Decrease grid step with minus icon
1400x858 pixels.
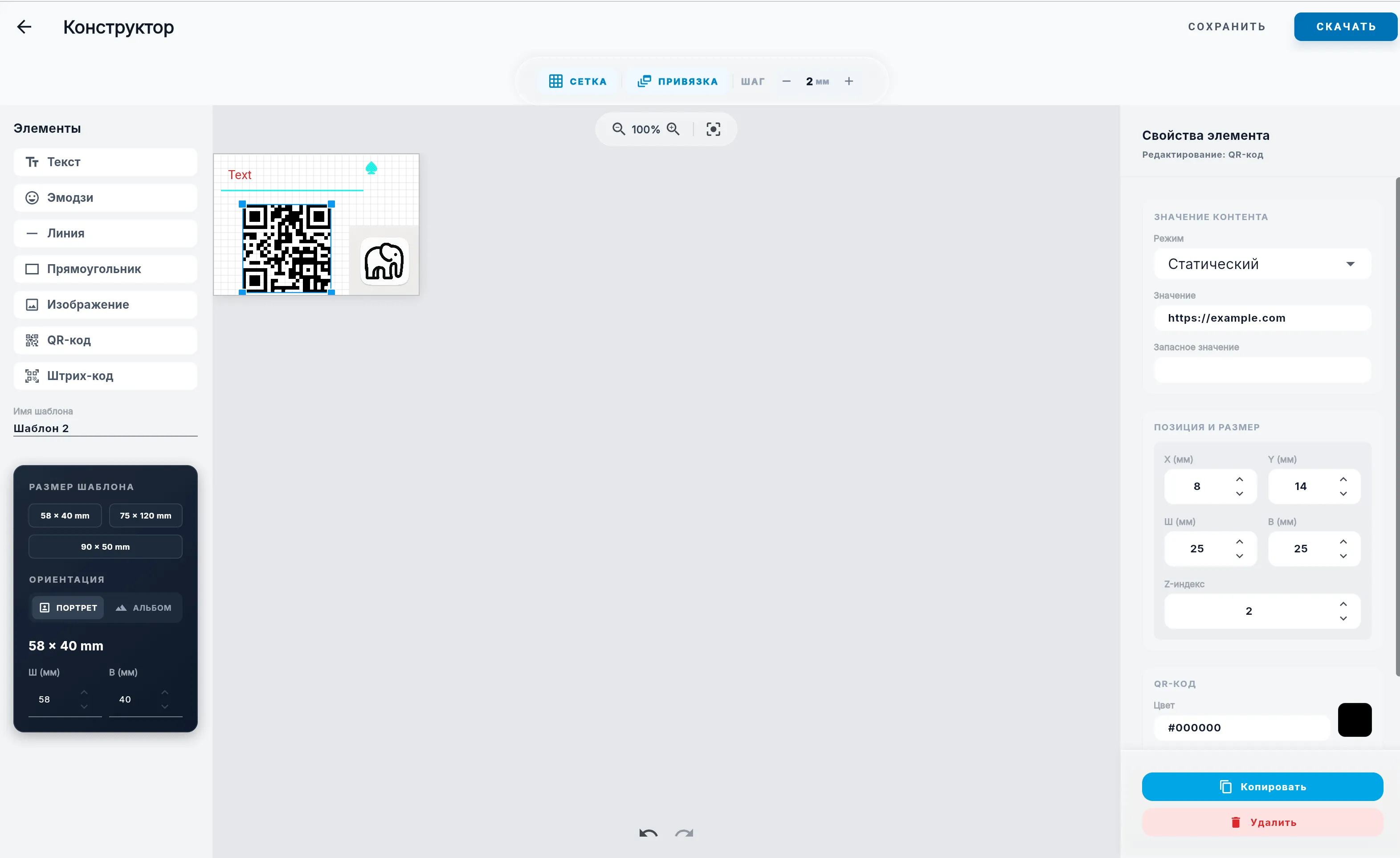[786, 81]
